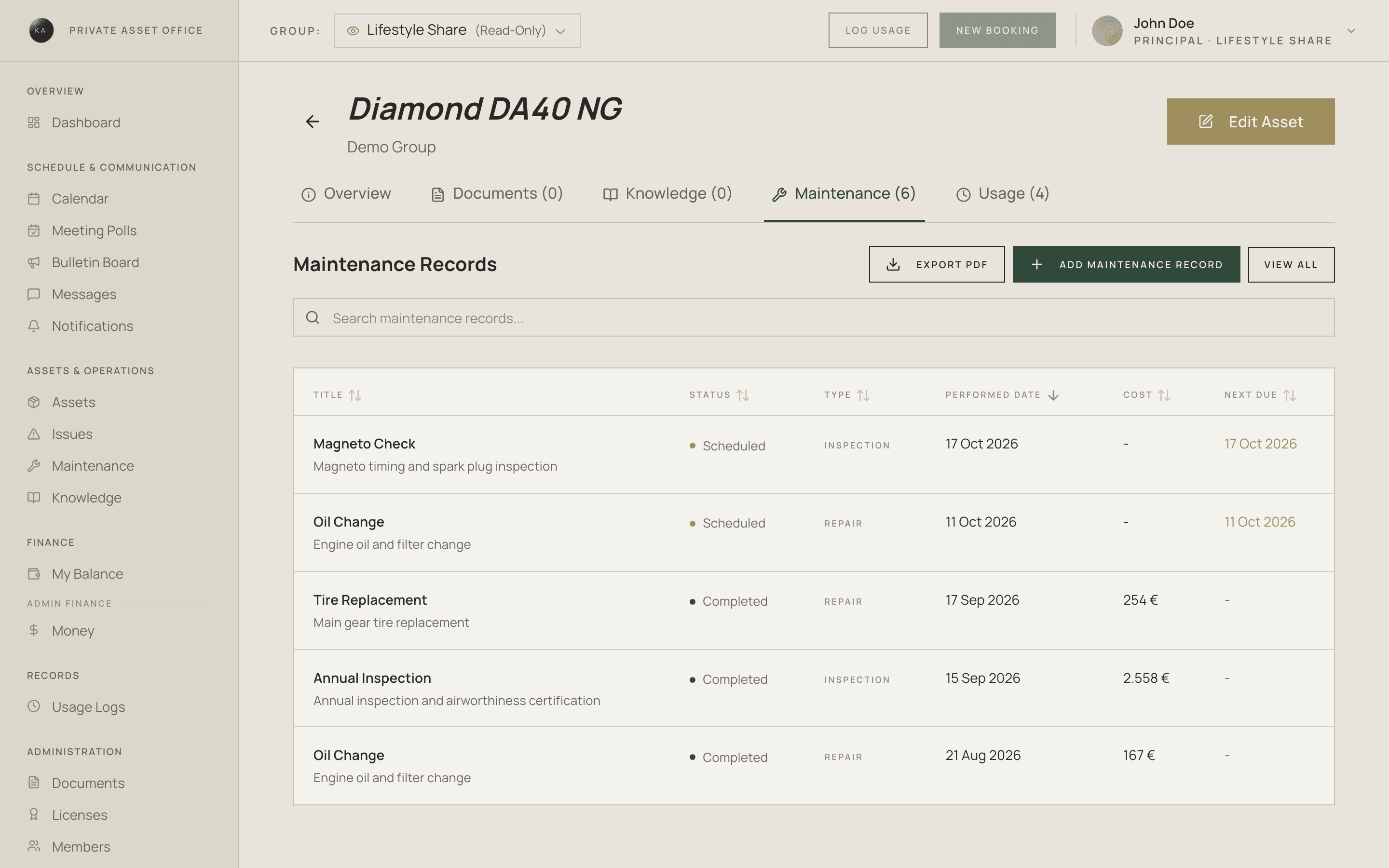Open the Assets section
This screenshot has height=868, width=1389.
[x=61, y=402]
